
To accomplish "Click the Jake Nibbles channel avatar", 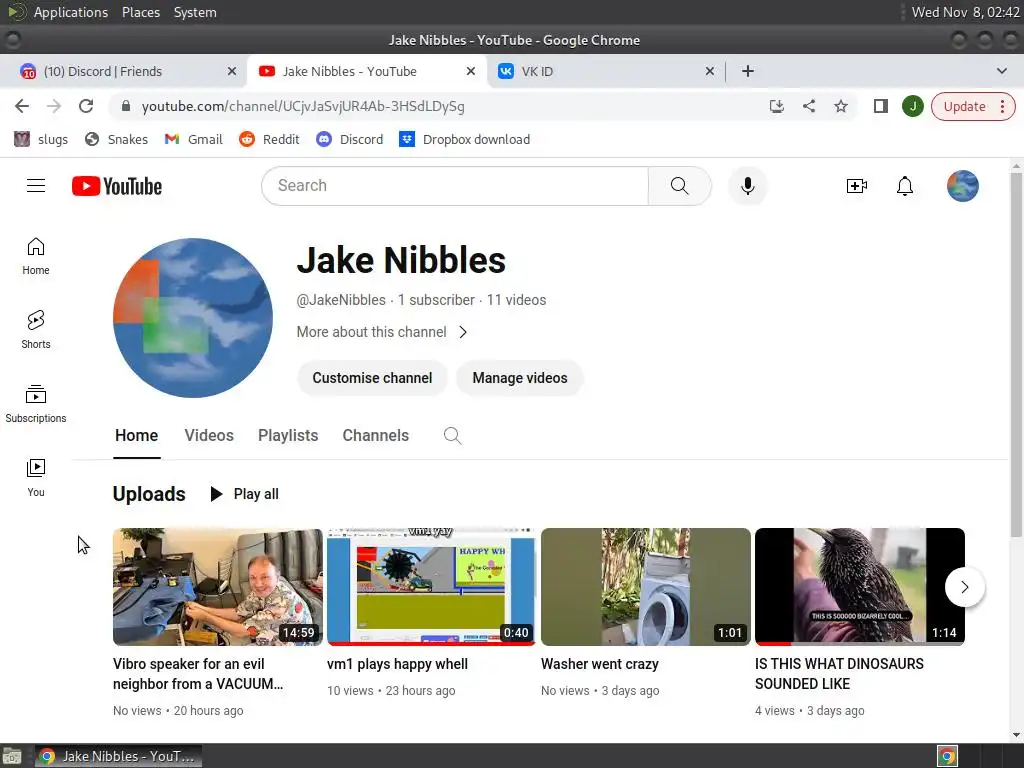I will [x=193, y=318].
